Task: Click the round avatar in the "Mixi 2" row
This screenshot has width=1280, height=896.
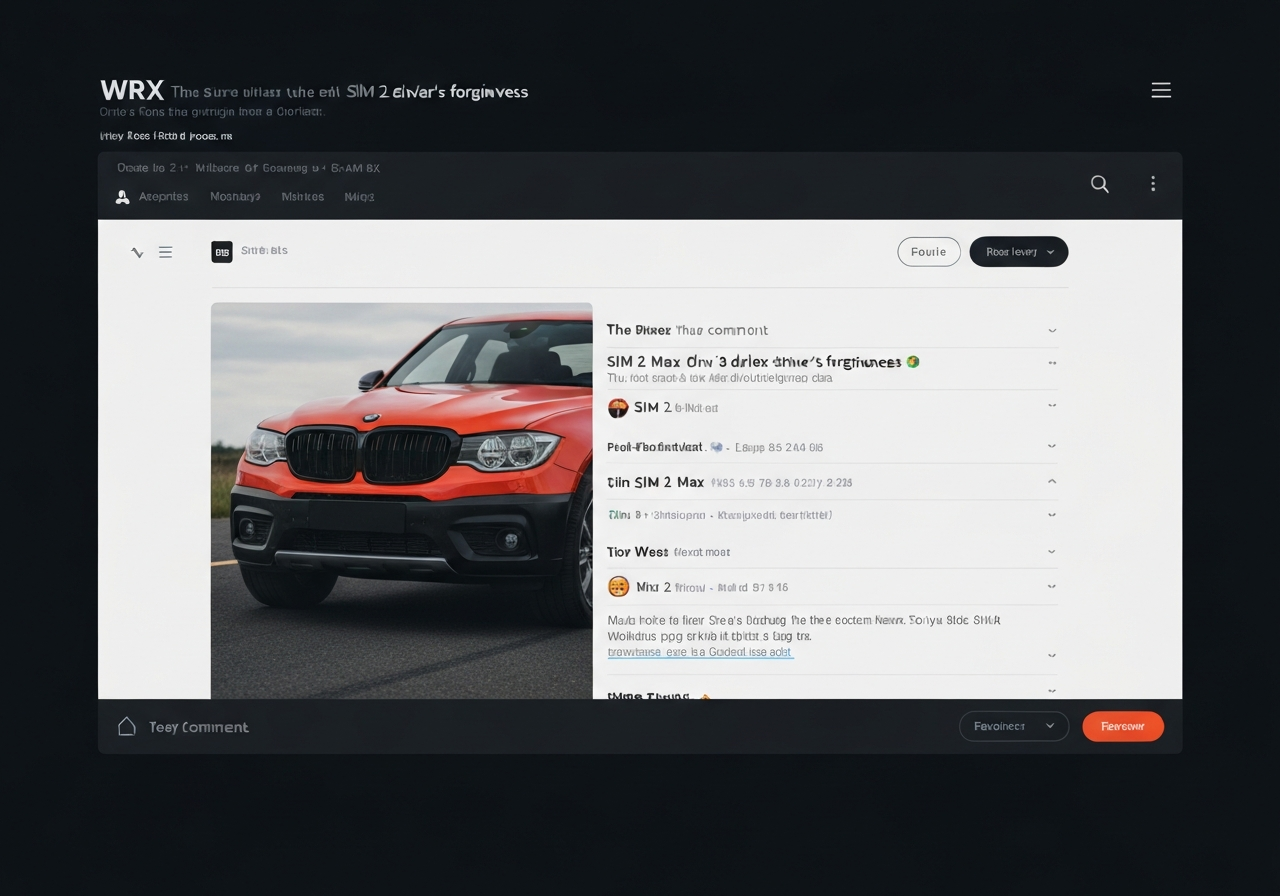Action: 618,587
